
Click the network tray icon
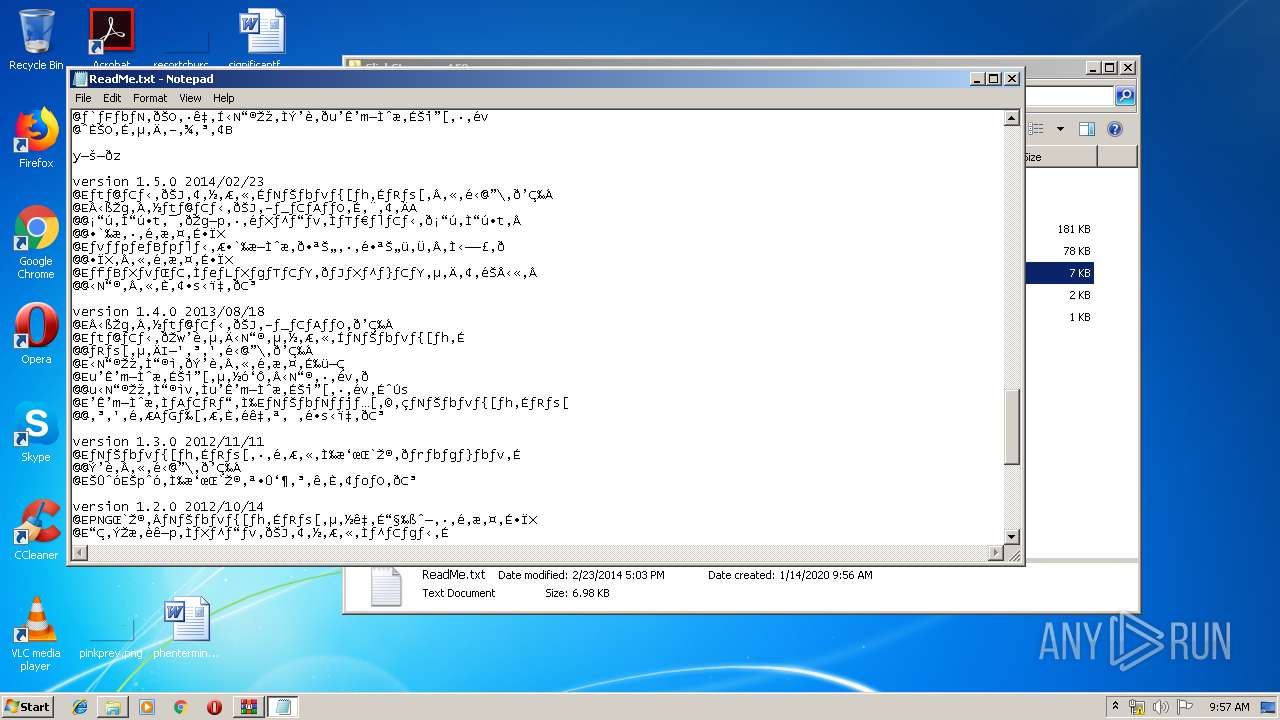1137,707
